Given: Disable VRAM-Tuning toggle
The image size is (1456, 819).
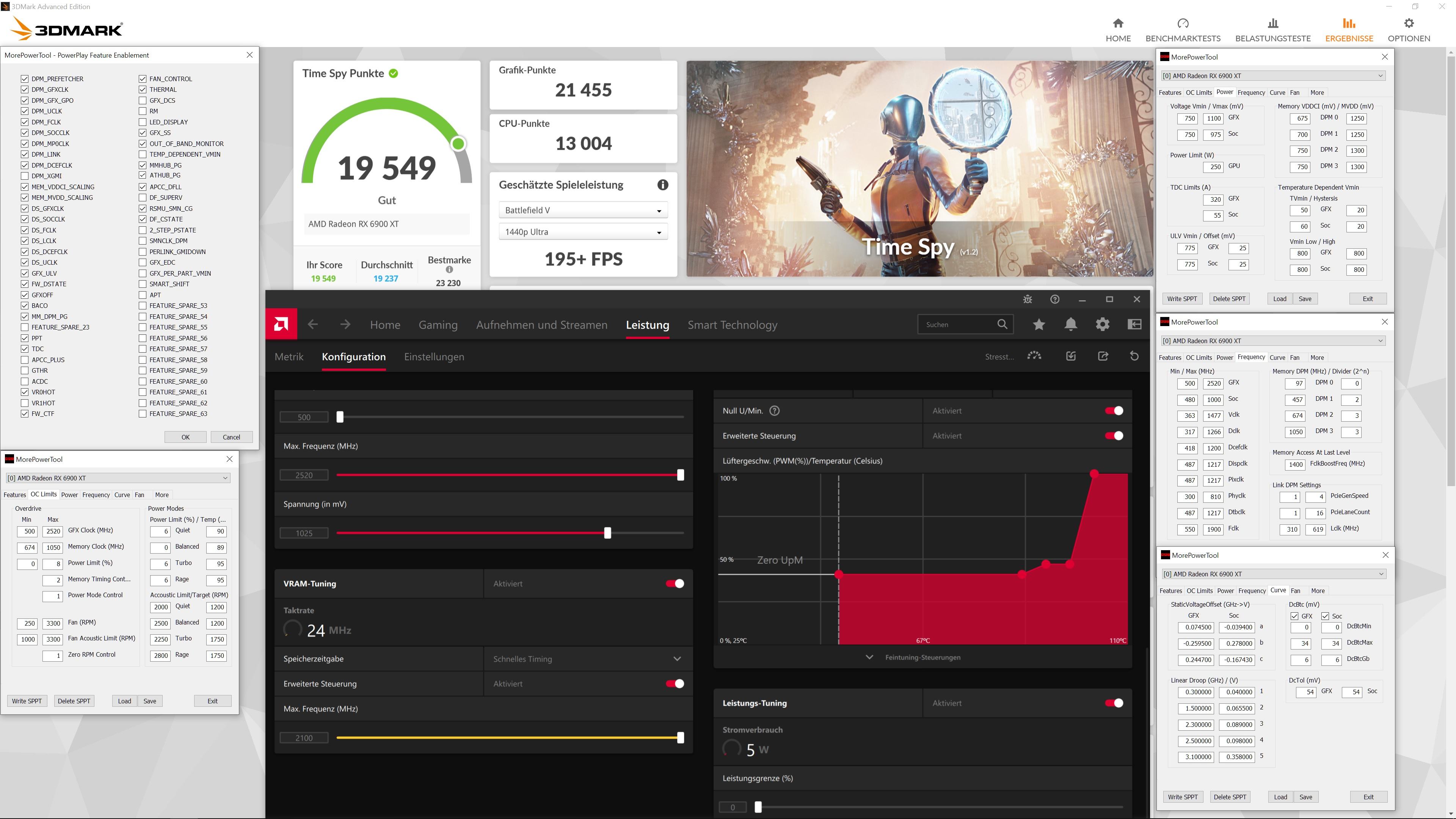Looking at the screenshot, I should click(675, 583).
